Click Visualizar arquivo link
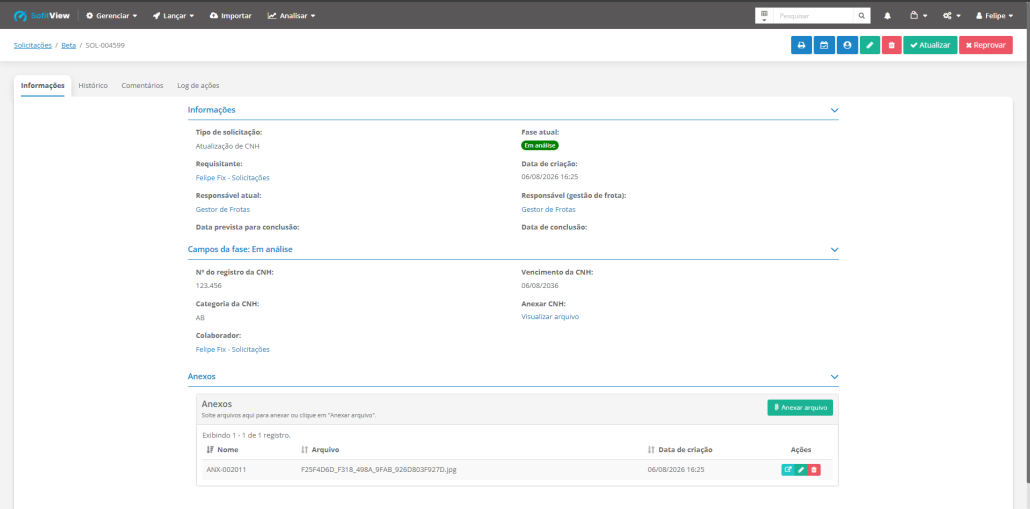Viewport: 1030px width, 509px height. (550, 317)
